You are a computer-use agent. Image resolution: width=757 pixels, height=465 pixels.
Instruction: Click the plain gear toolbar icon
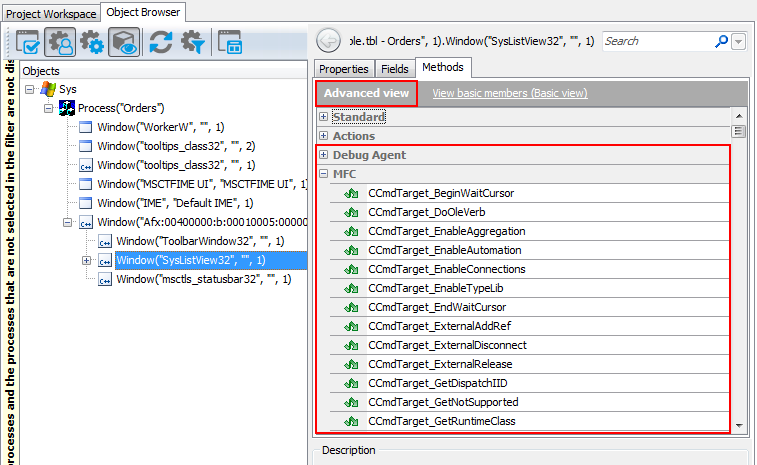click(92, 43)
